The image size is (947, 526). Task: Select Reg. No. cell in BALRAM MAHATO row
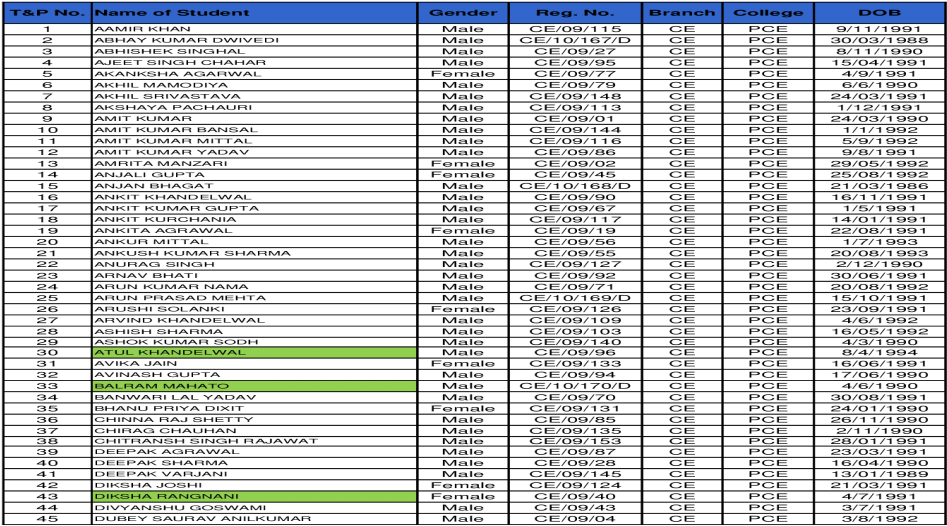click(575, 386)
